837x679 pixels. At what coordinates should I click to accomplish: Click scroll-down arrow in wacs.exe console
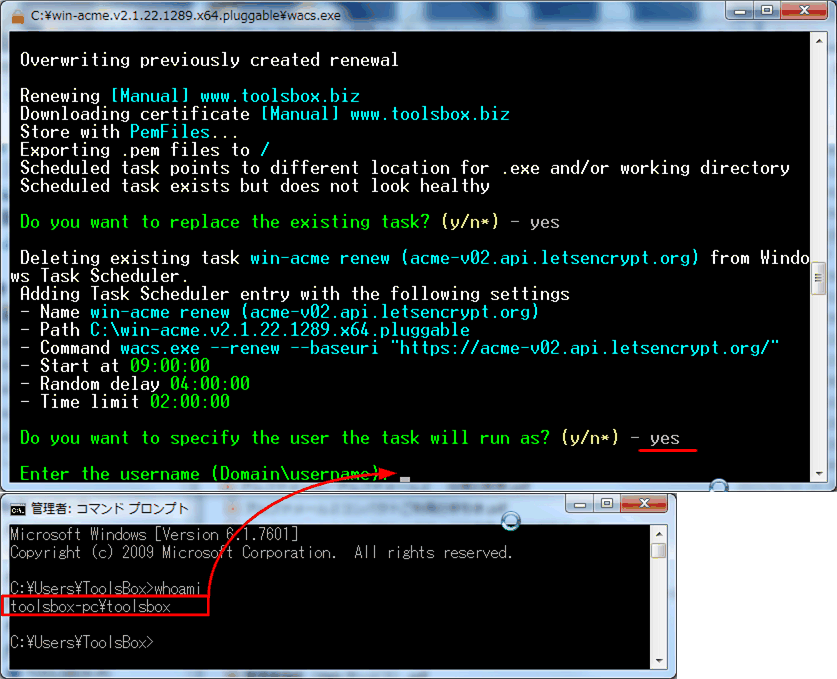819,473
